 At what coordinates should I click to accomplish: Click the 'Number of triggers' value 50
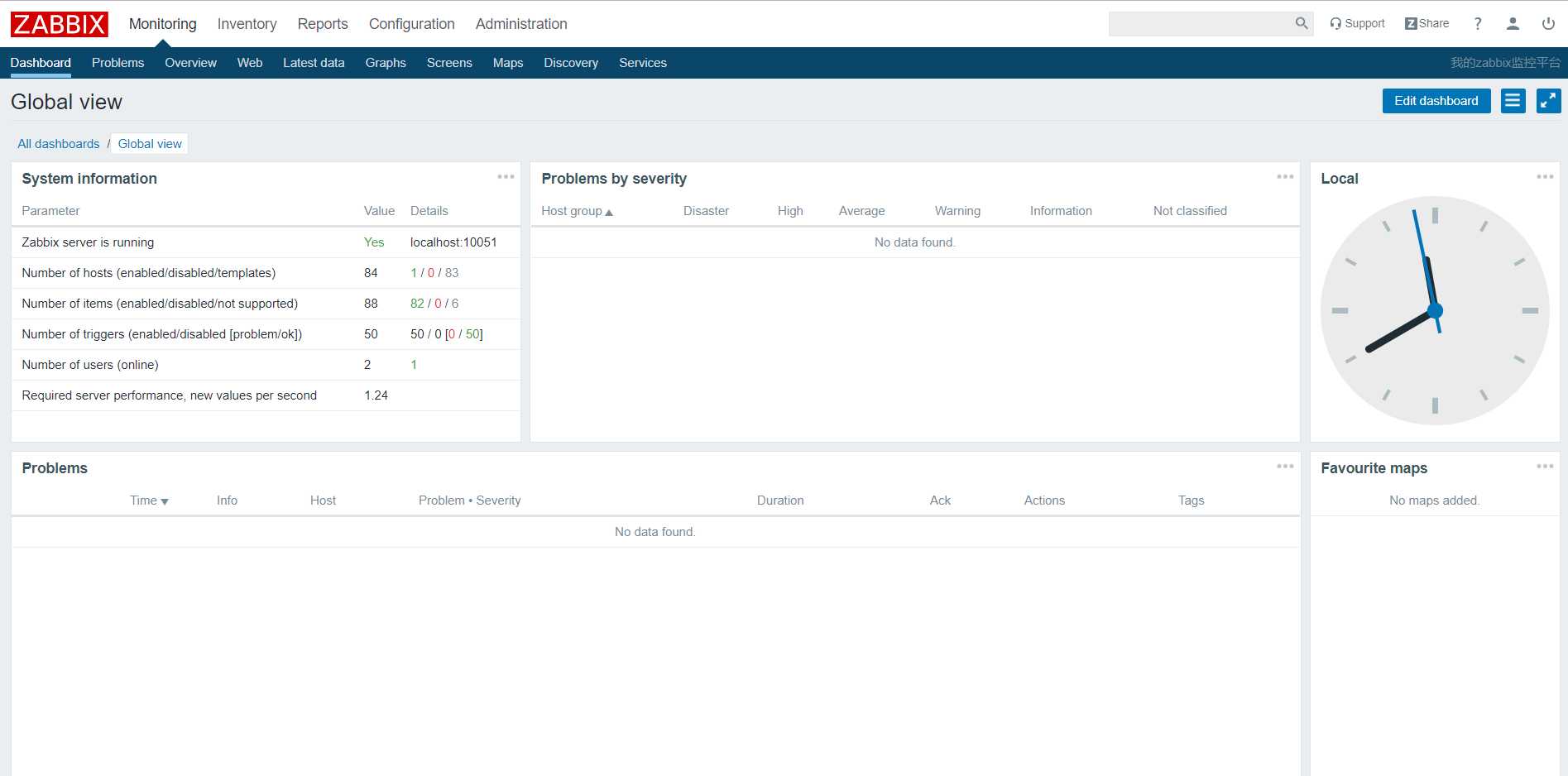371,334
